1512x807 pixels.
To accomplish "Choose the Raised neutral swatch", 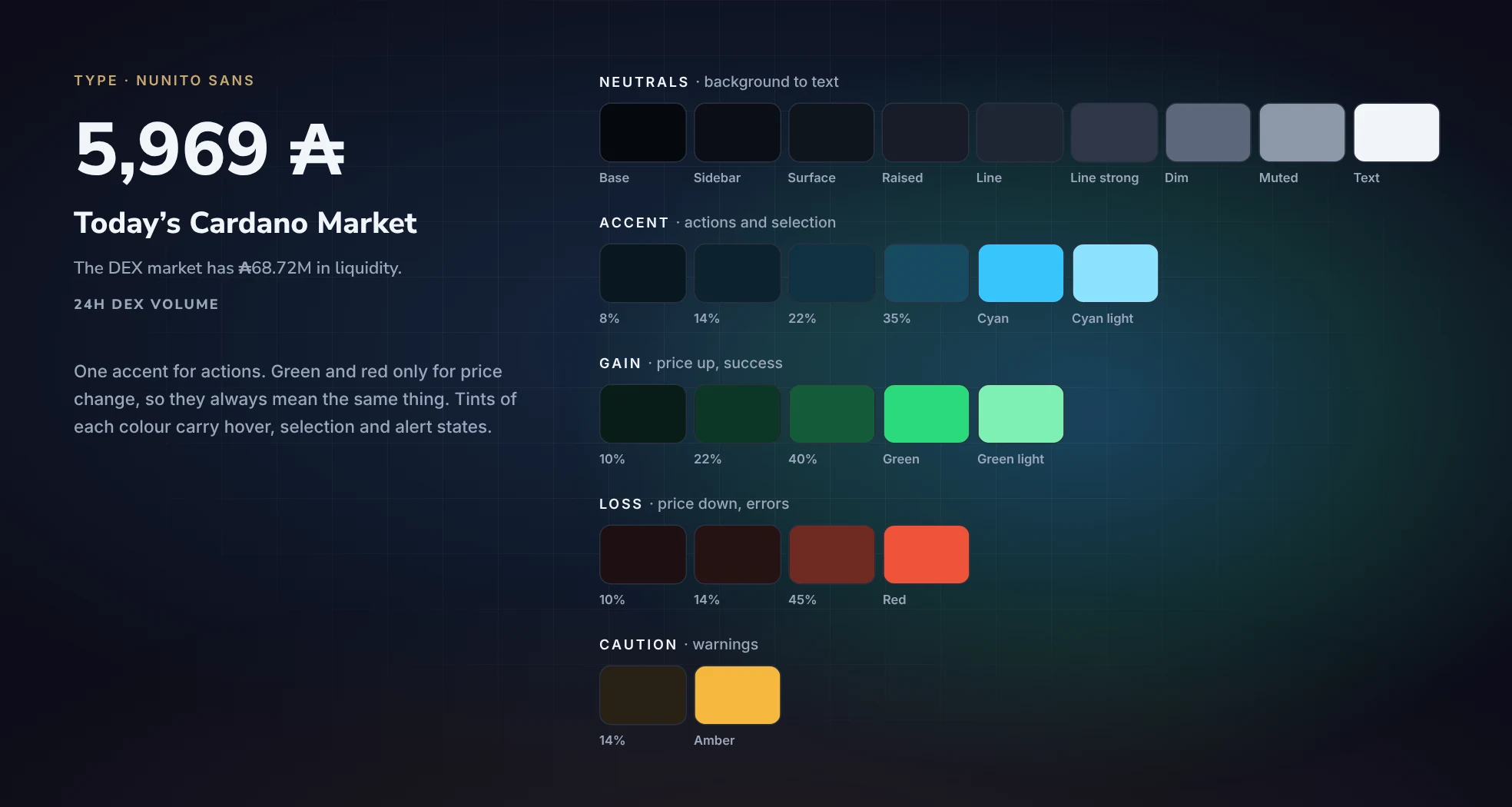I will click(x=925, y=132).
